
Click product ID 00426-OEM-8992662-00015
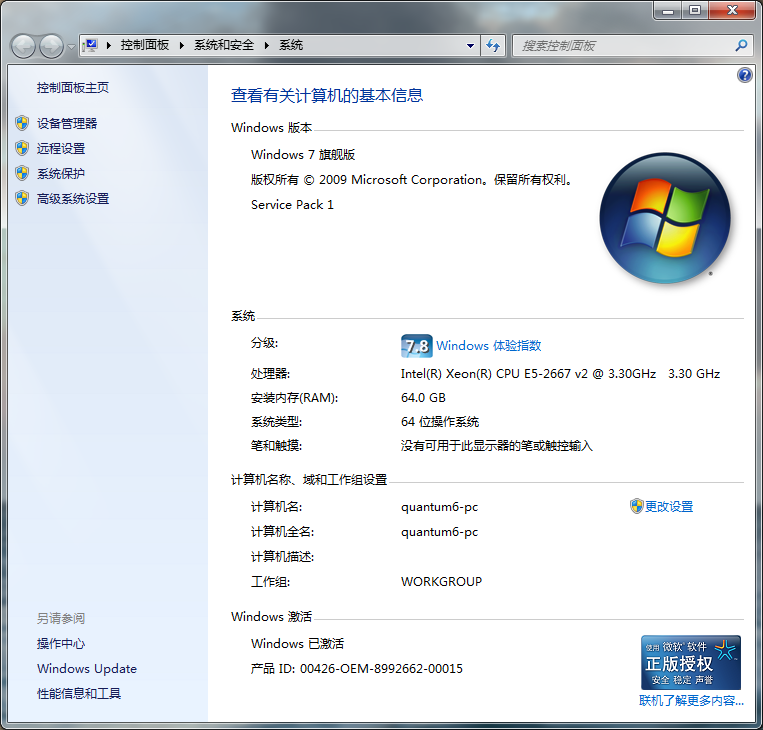click(x=381, y=669)
